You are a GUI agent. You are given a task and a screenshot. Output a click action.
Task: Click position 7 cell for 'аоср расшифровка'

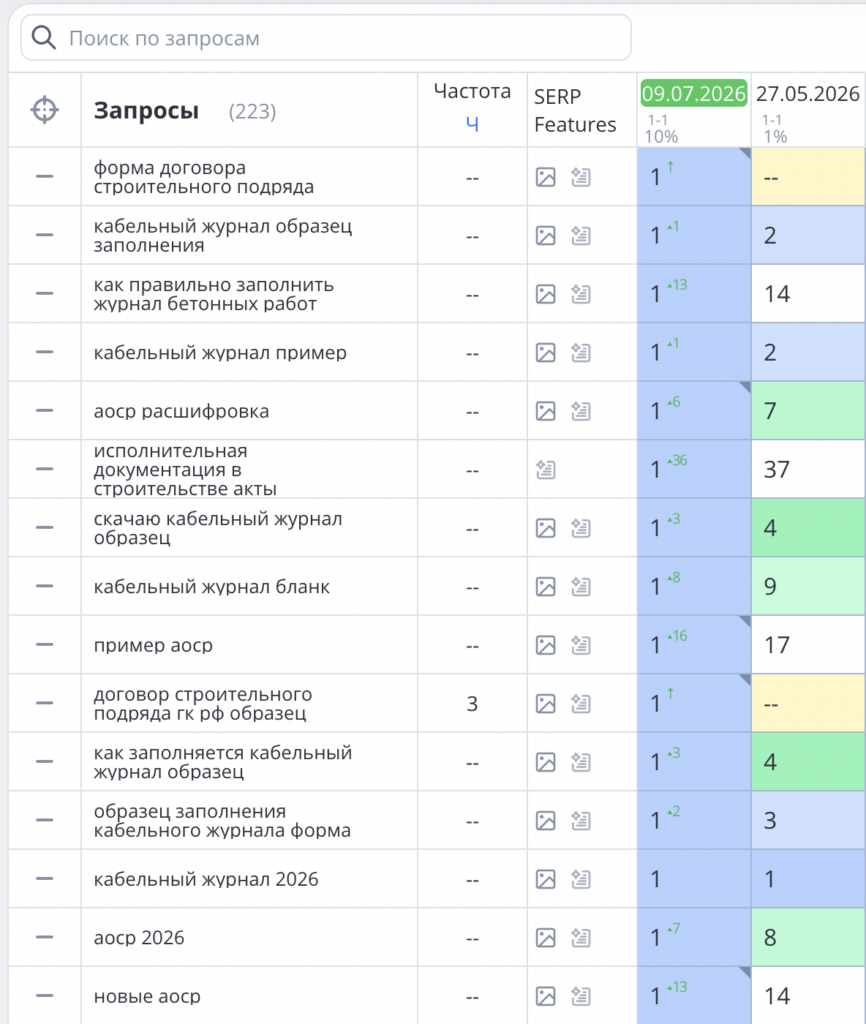point(809,411)
